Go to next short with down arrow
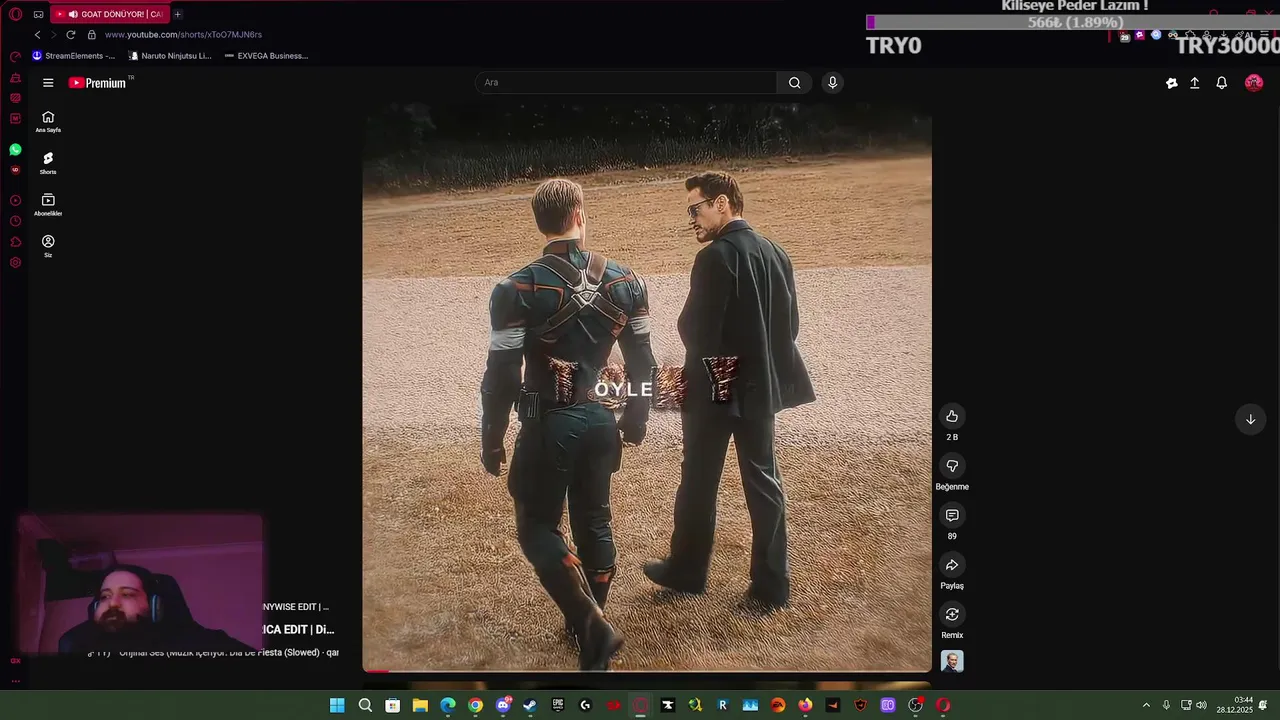 (1250, 420)
